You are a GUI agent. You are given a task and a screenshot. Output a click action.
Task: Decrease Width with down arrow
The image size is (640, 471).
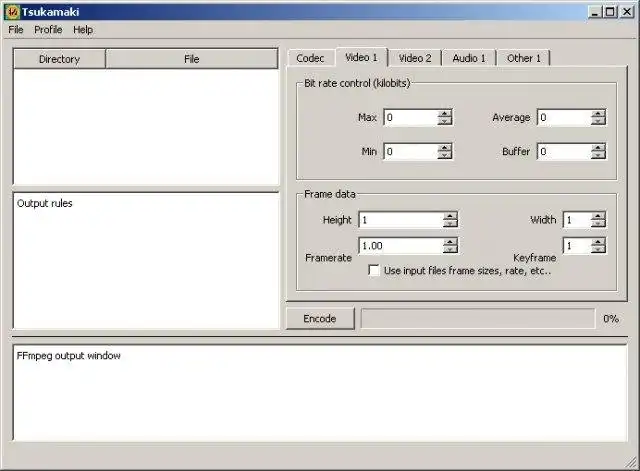[x=598, y=223]
